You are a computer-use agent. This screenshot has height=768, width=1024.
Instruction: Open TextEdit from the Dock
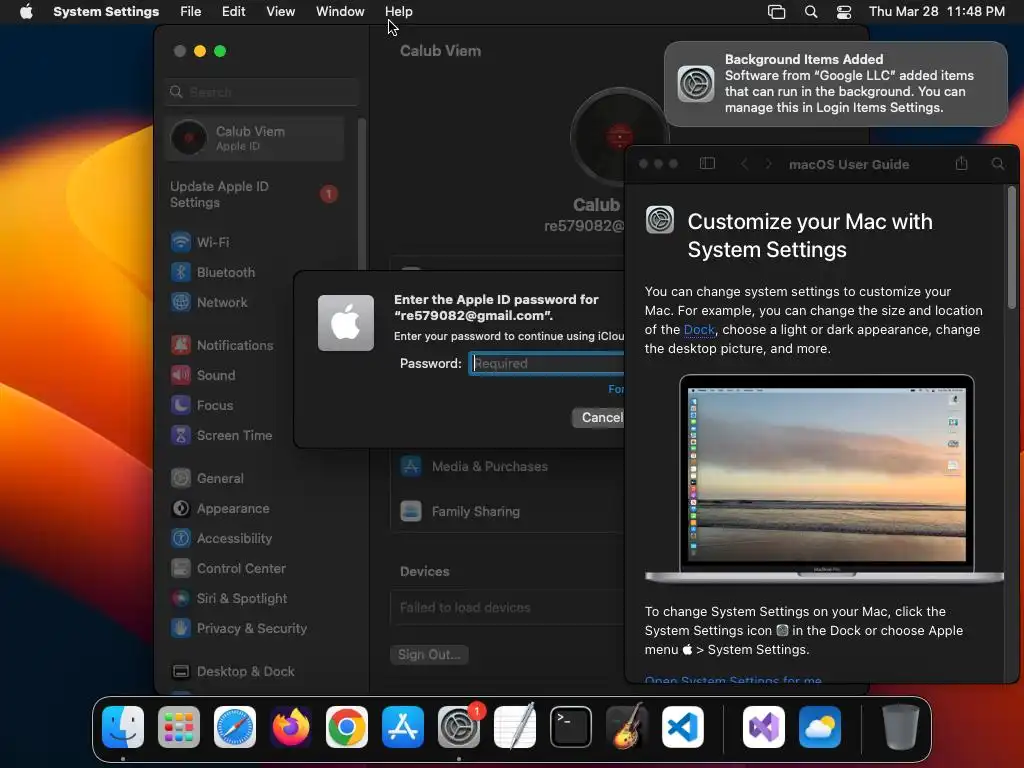coord(515,726)
